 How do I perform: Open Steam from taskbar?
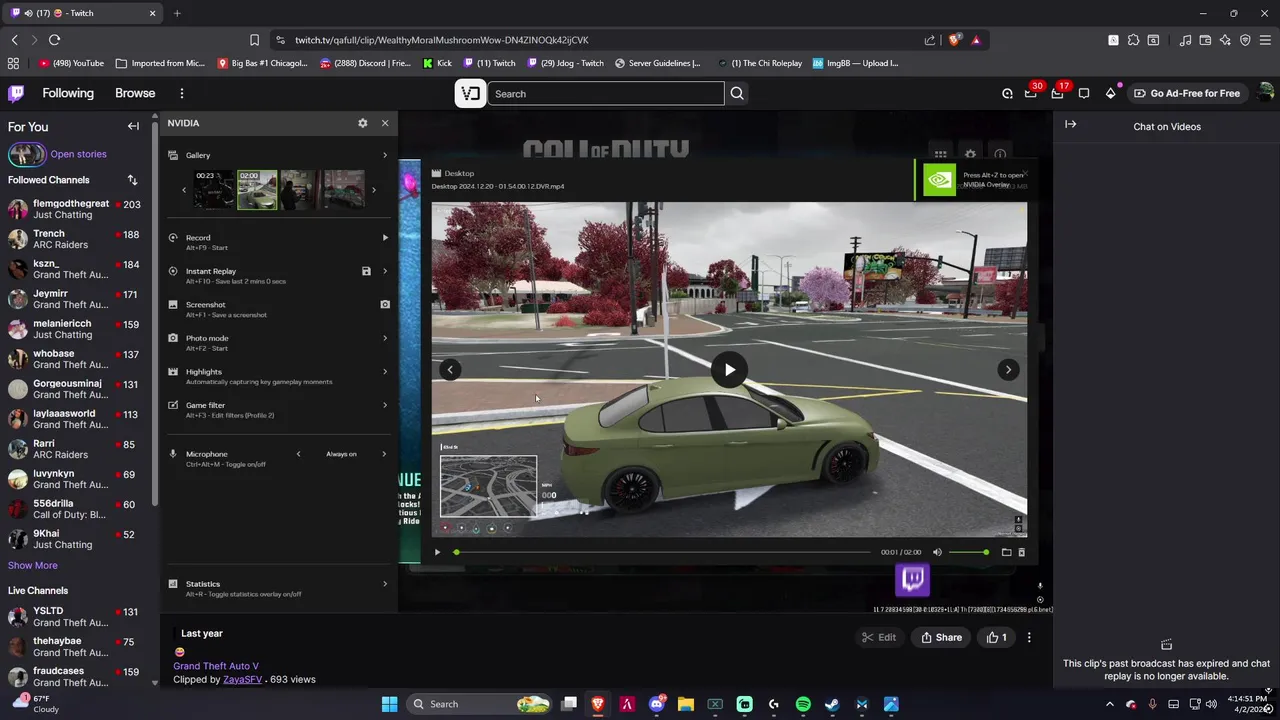pos(832,704)
